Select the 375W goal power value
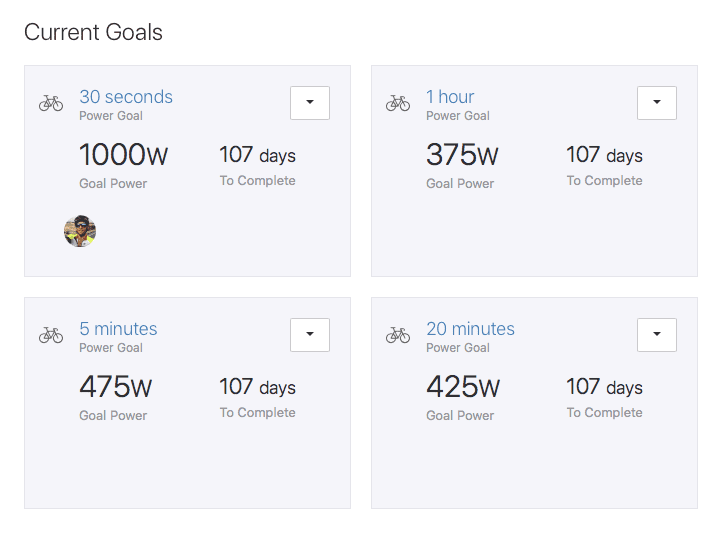 (462, 155)
